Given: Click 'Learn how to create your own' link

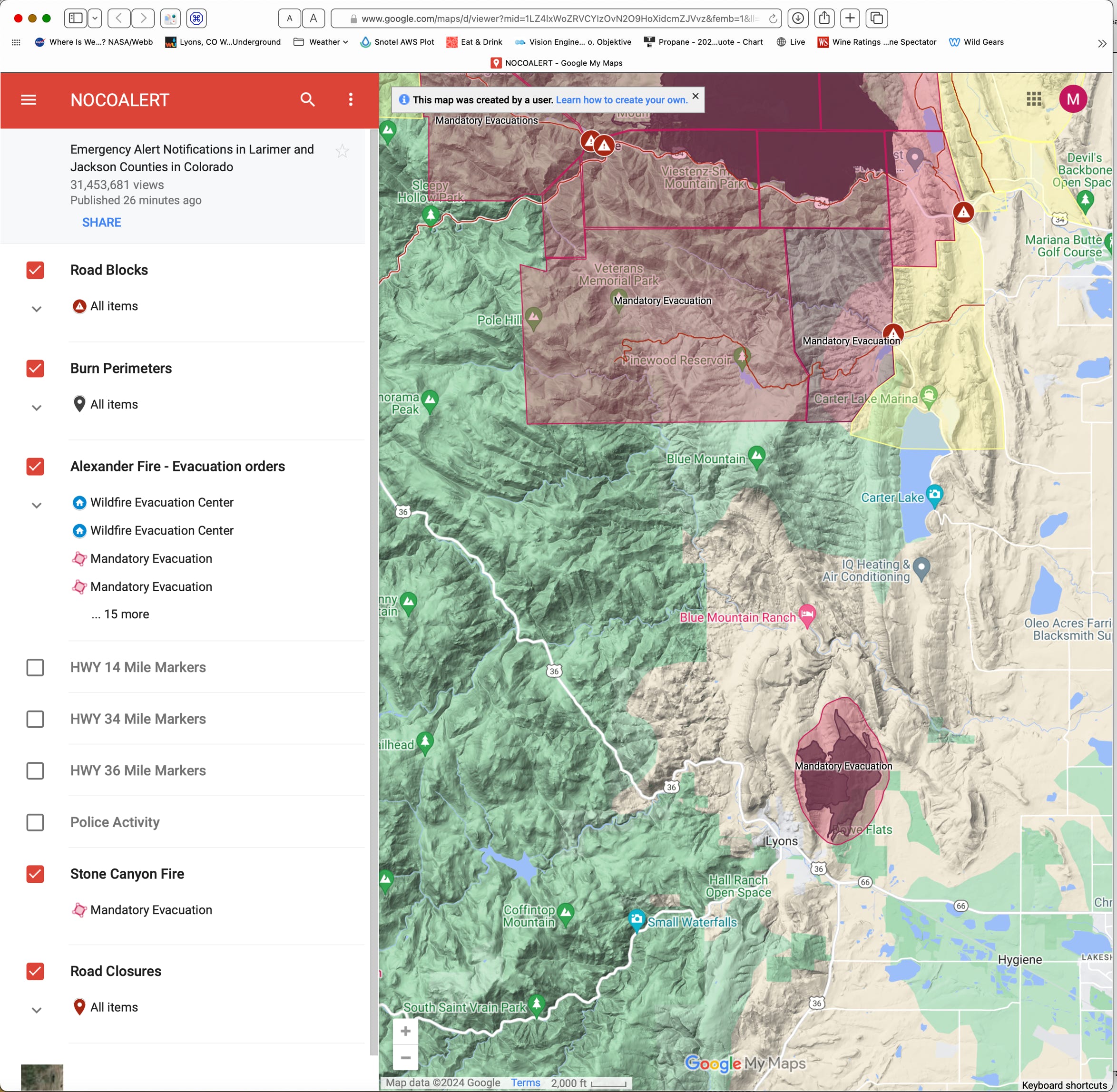Looking at the screenshot, I should [621, 100].
